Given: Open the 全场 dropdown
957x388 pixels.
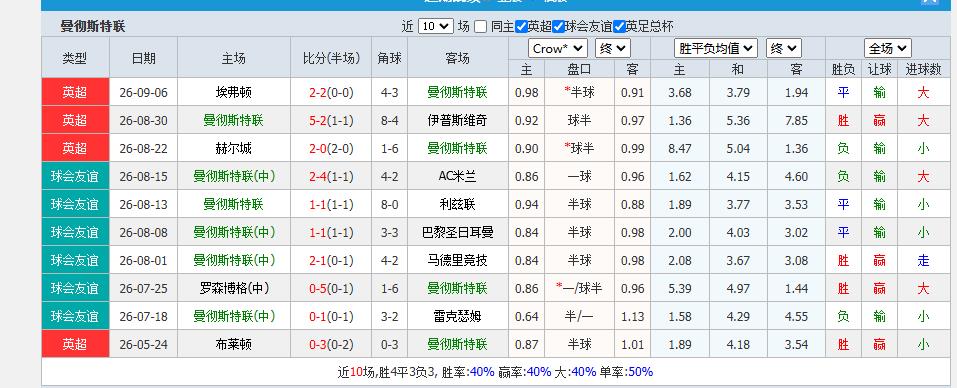Looking at the screenshot, I should pyautogui.click(x=887, y=49).
